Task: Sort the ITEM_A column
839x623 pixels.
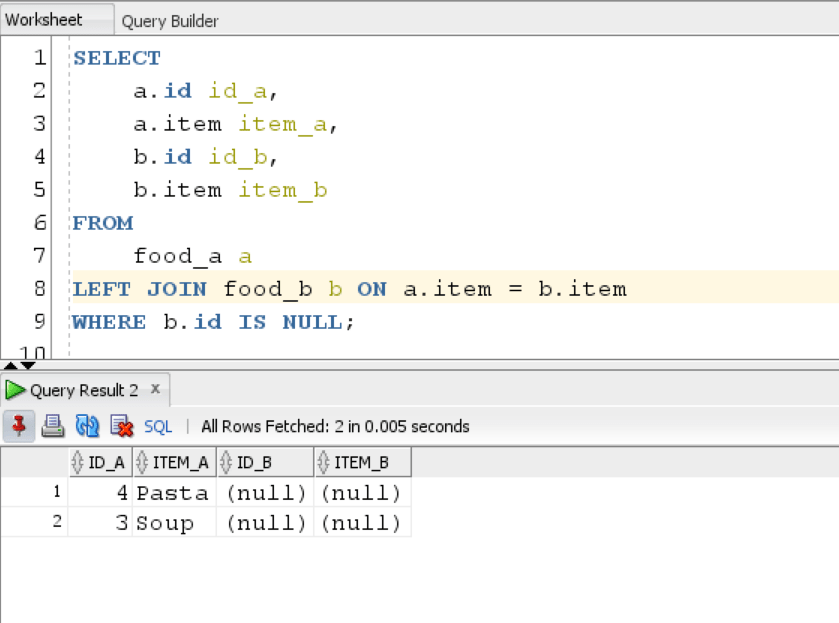Action: 172,461
